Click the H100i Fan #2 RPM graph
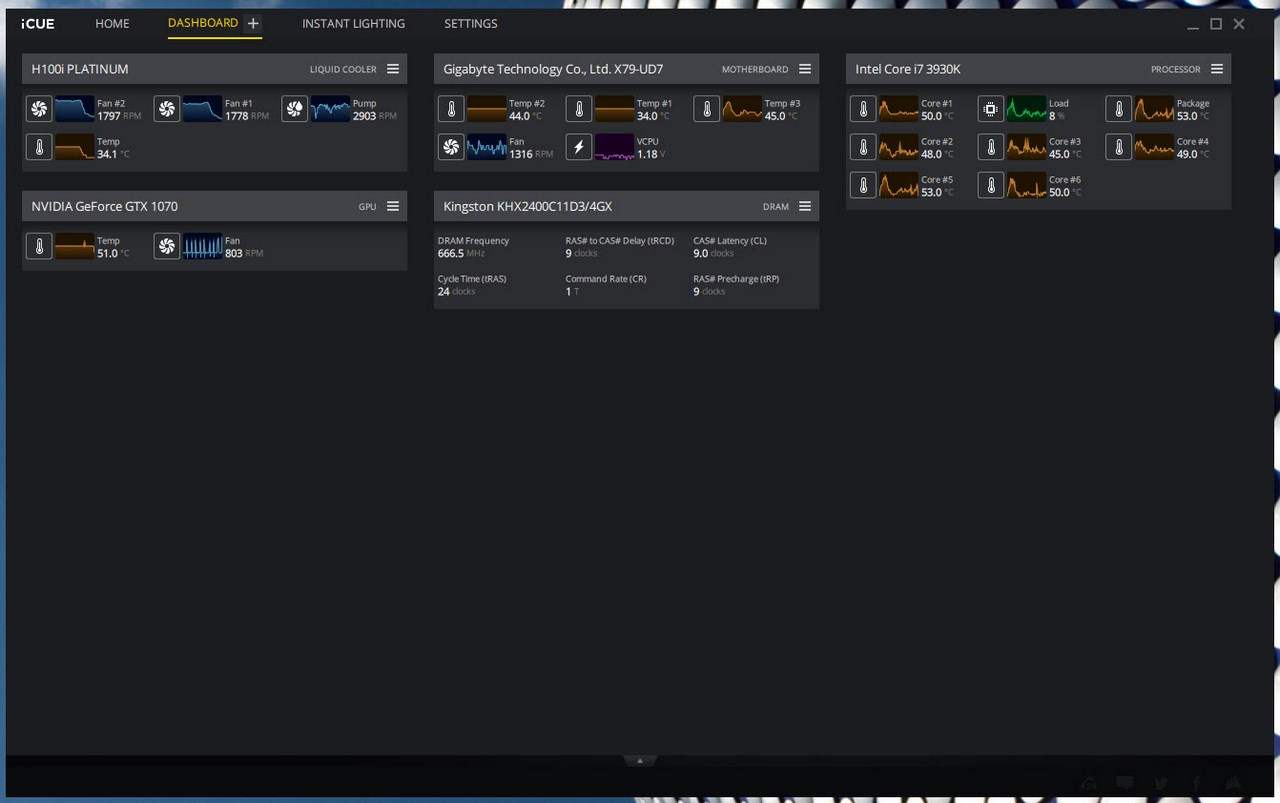1280x803 pixels. point(74,109)
